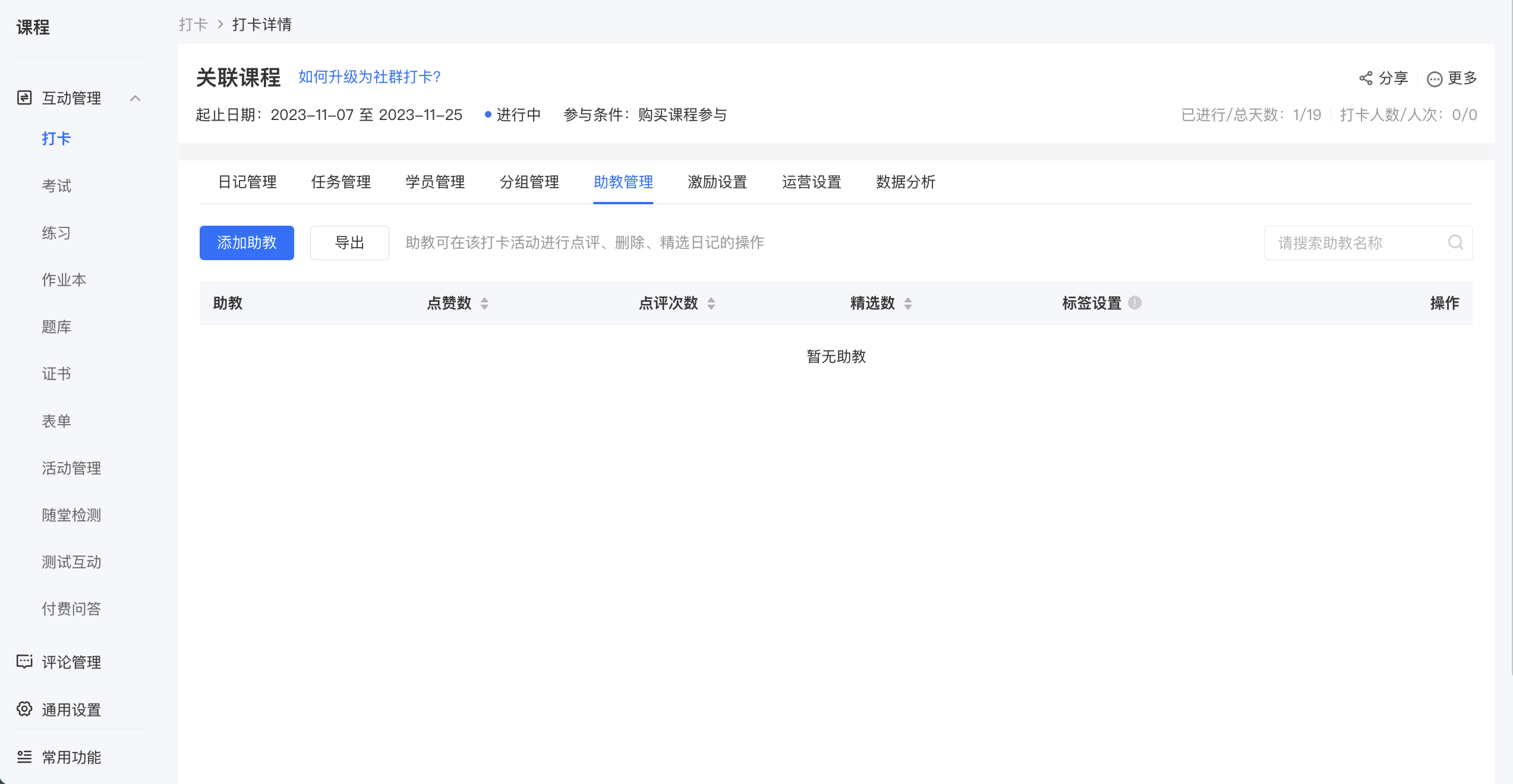Screen dimensions: 1513x784
Task: Switch to the 学员管理 tab
Action: click(x=435, y=182)
